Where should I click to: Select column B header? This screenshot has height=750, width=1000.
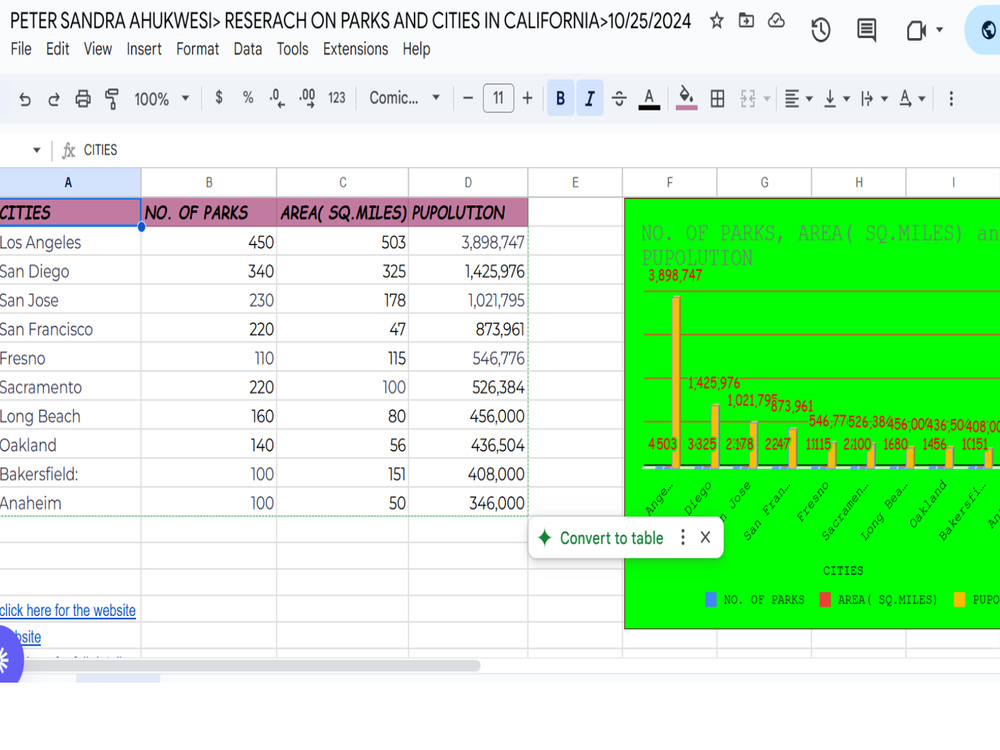point(209,182)
